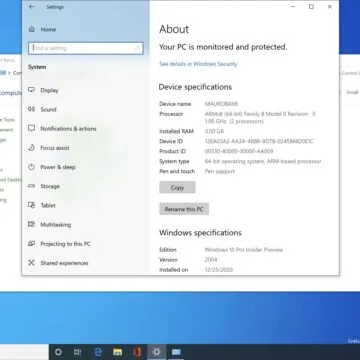Go back using the Settings back arrow
360x360 pixels.
pos(31,7)
